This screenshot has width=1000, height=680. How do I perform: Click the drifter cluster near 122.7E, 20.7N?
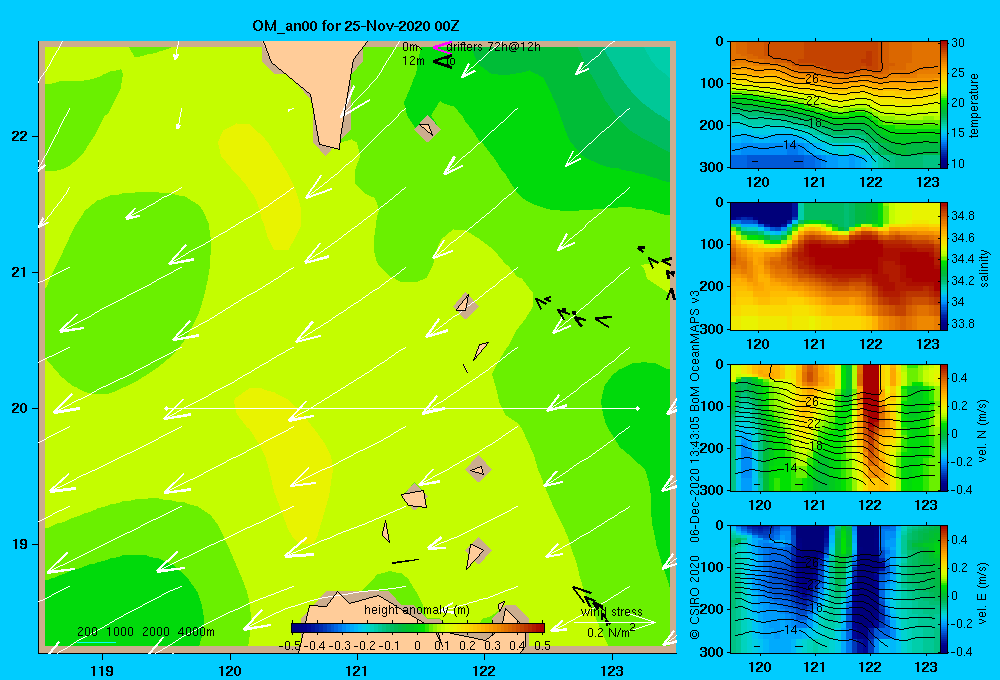coord(572,312)
